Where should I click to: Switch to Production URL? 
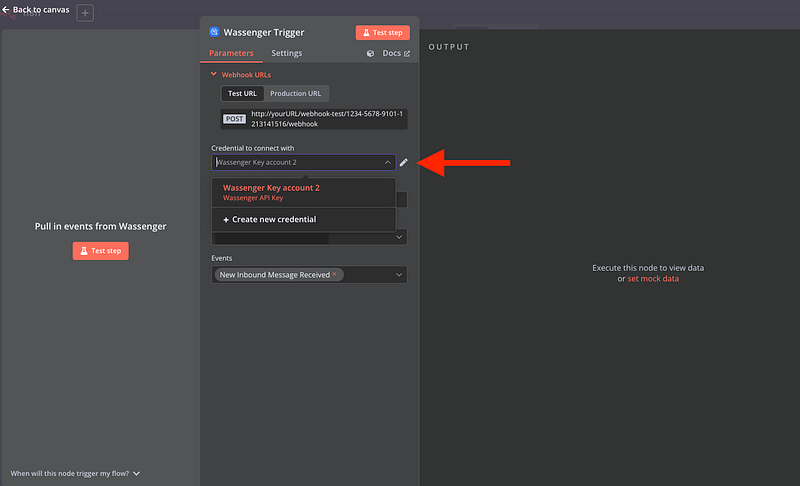pos(295,93)
